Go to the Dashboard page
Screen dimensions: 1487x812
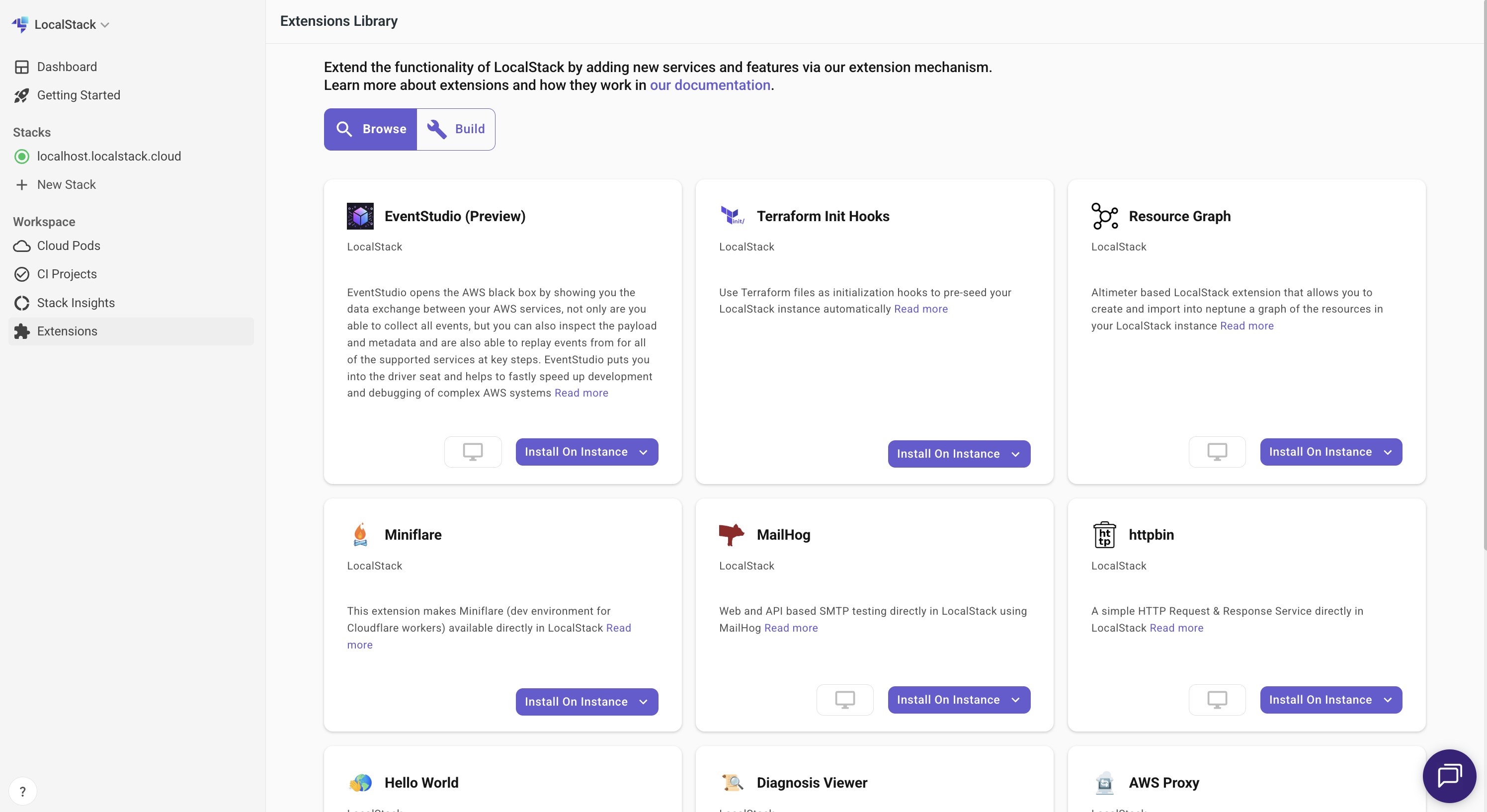pos(67,67)
